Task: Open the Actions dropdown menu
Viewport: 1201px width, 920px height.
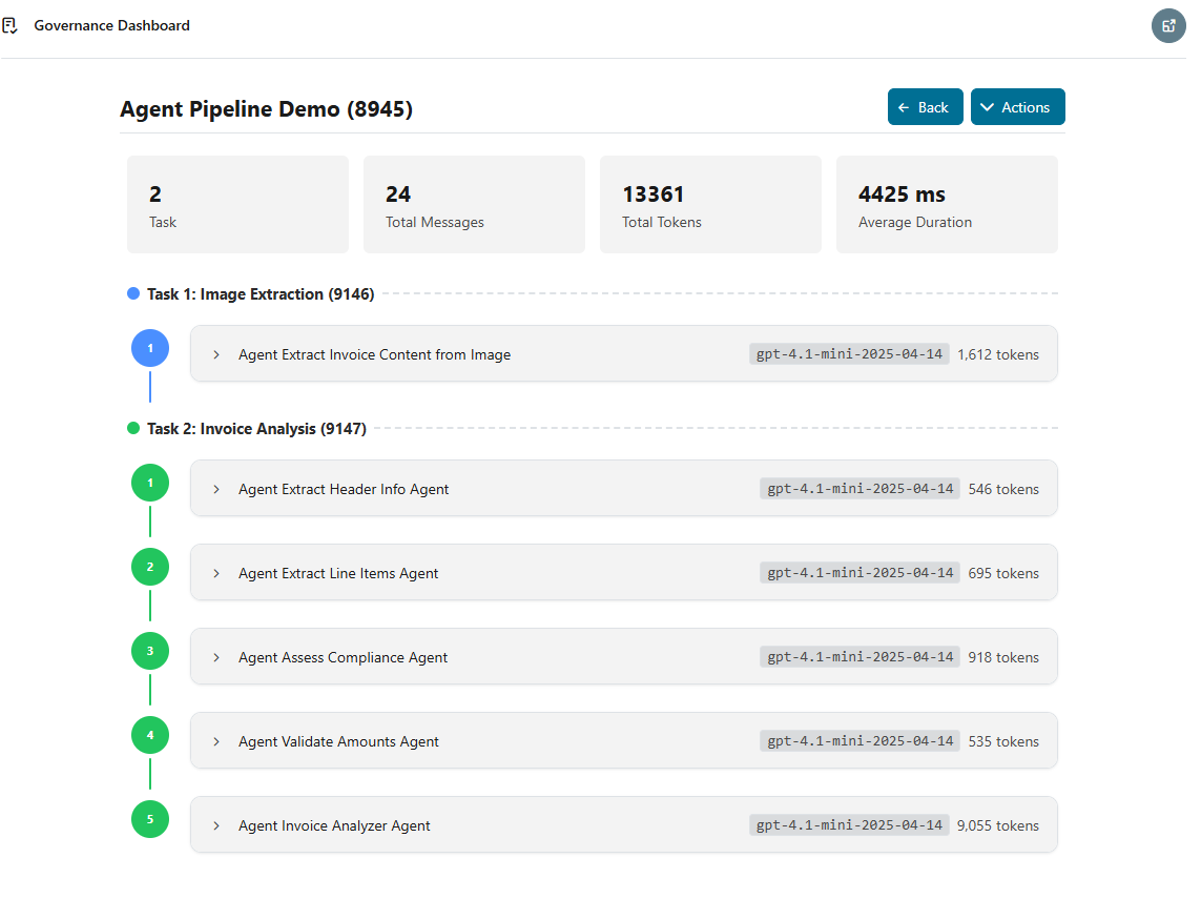Action: pyautogui.click(x=1017, y=107)
